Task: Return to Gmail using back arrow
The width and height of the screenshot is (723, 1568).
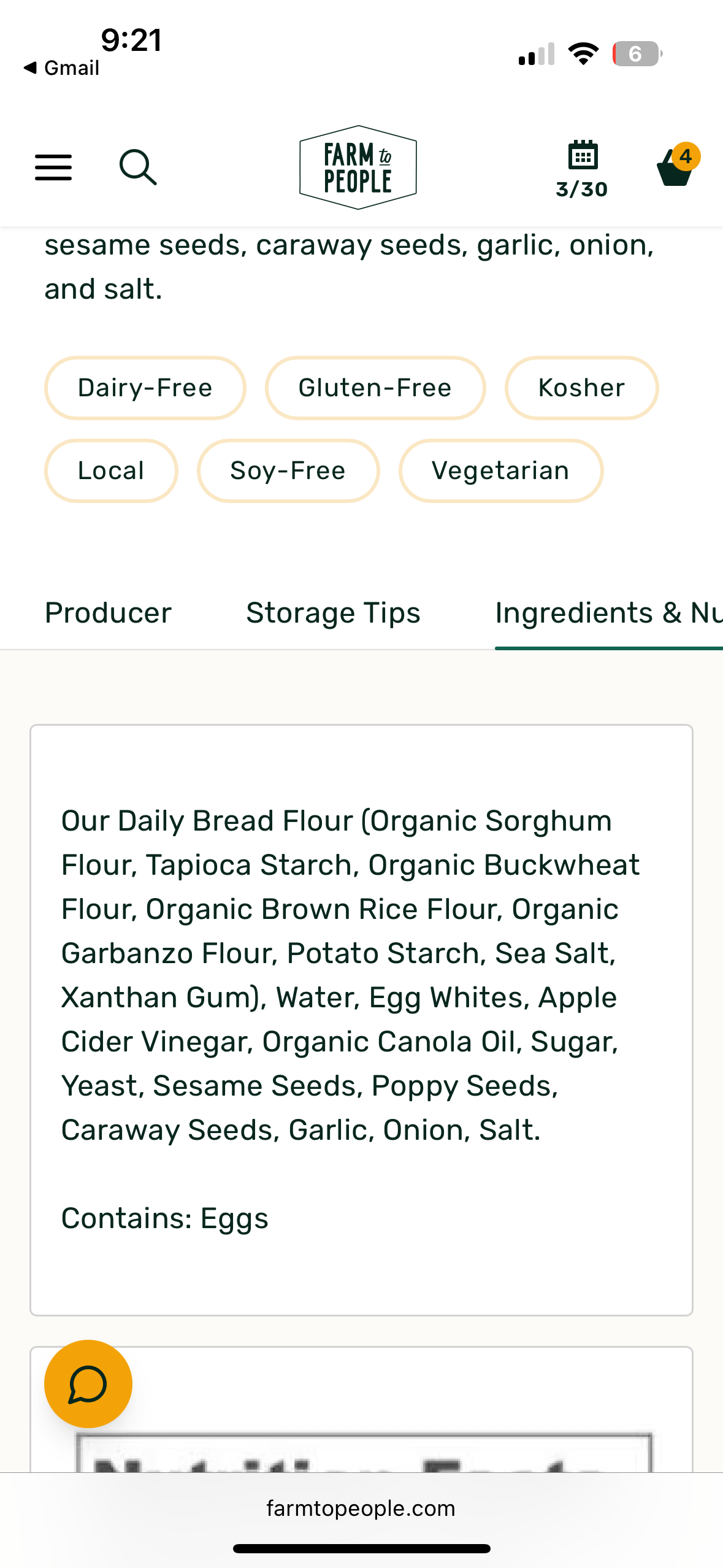Action: click(61, 67)
